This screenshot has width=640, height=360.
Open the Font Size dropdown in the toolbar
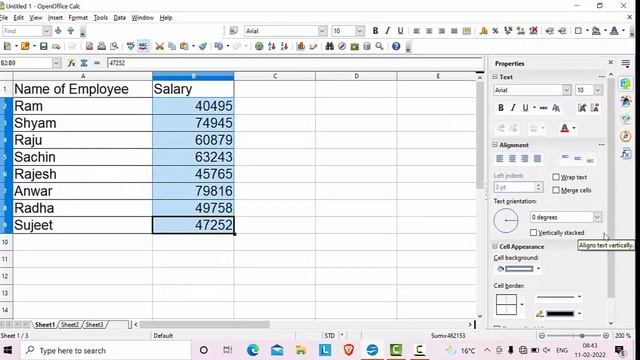pos(360,31)
